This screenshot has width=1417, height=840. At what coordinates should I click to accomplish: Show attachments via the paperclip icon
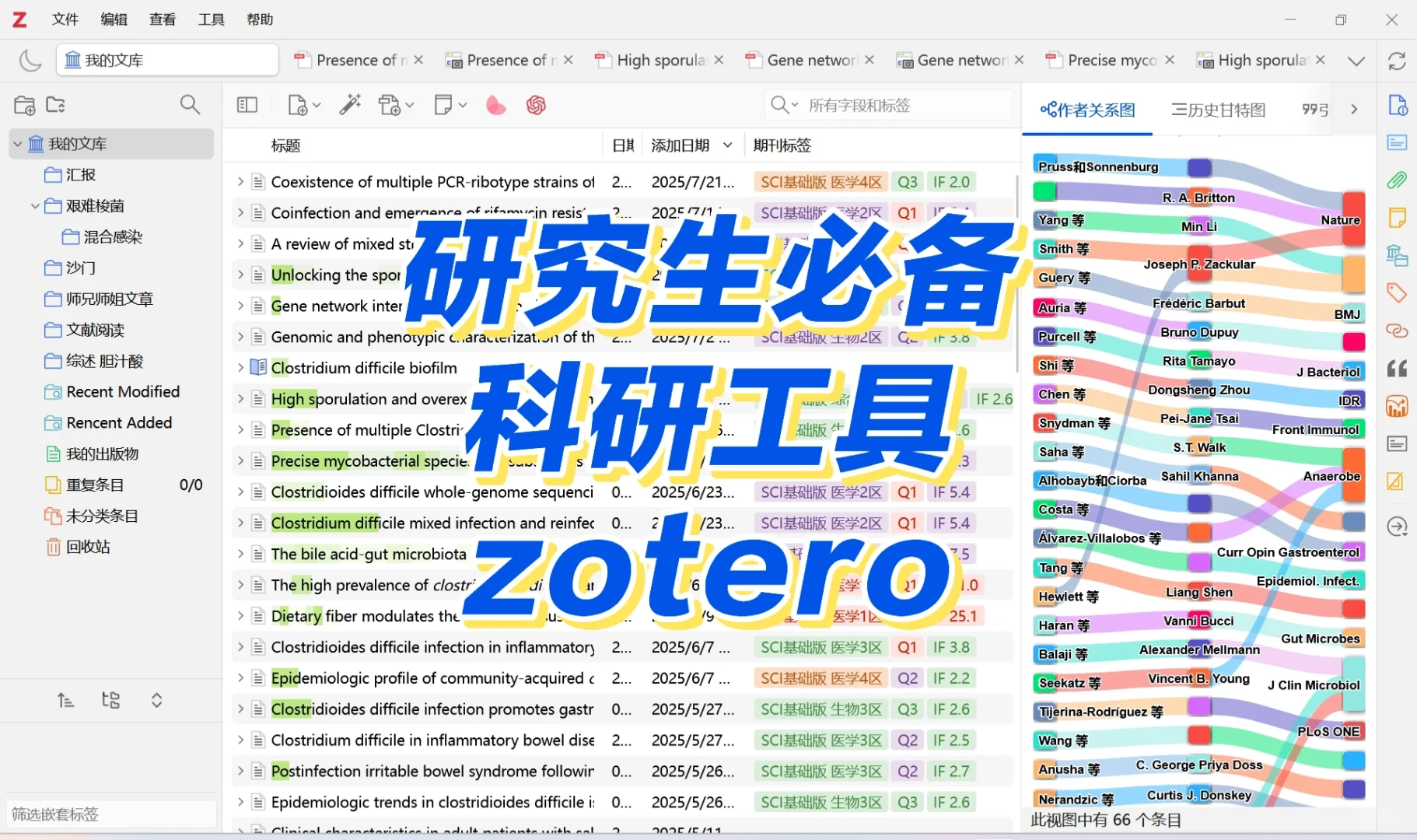pos(1398,180)
